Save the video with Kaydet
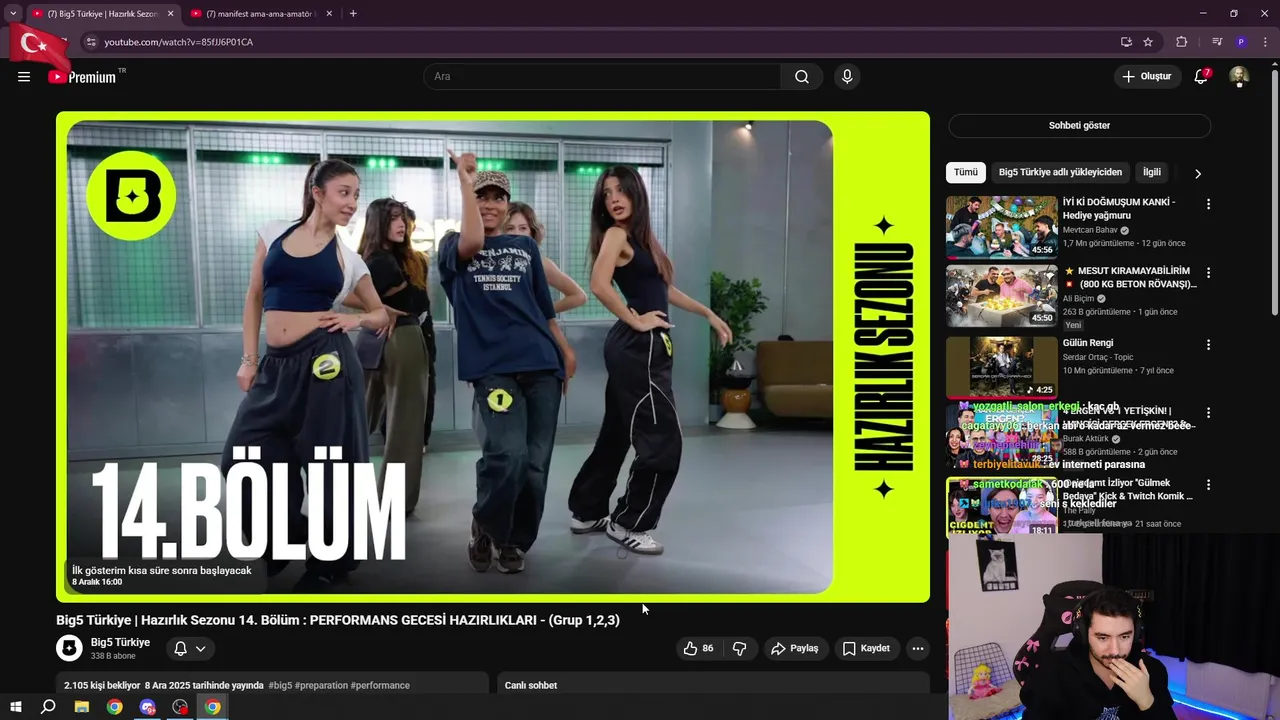This screenshot has height=720, width=1280. [866, 649]
